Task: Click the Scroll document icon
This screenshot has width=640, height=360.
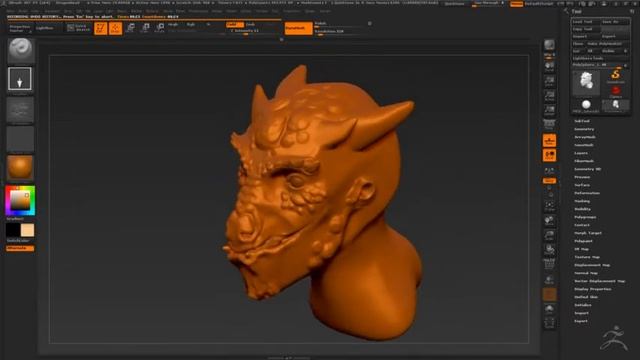Action: 549,67
